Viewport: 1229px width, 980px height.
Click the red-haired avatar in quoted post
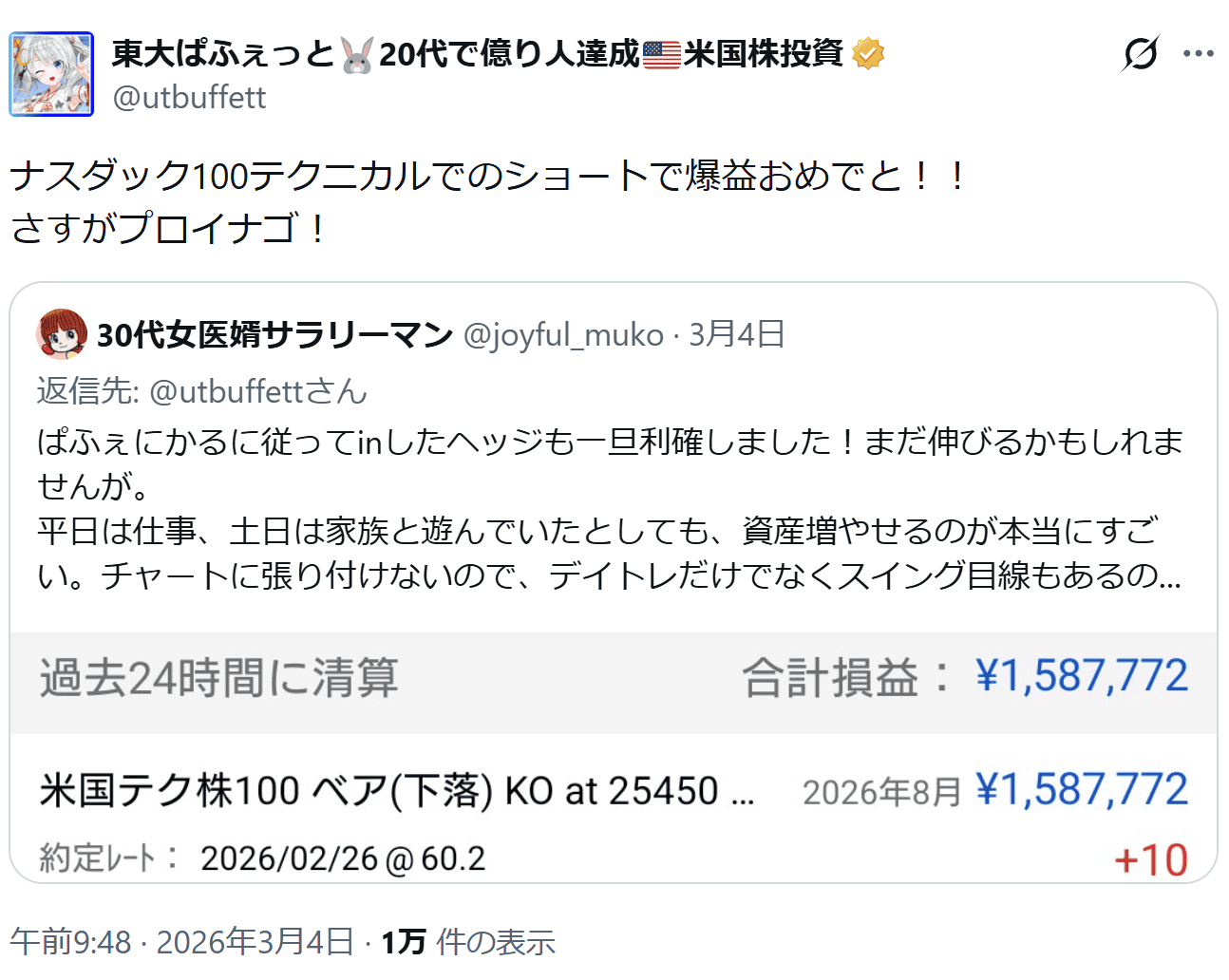click(x=62, y=334)
